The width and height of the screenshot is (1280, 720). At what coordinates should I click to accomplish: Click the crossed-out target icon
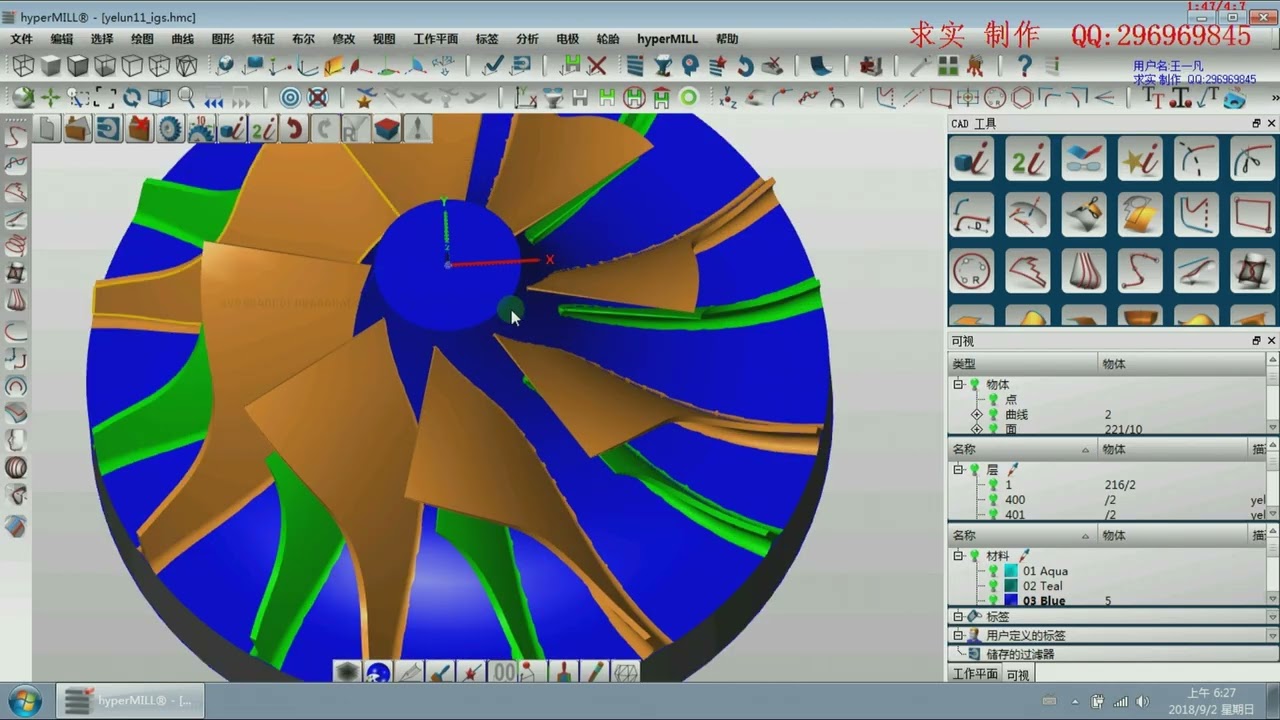[318, 98]
